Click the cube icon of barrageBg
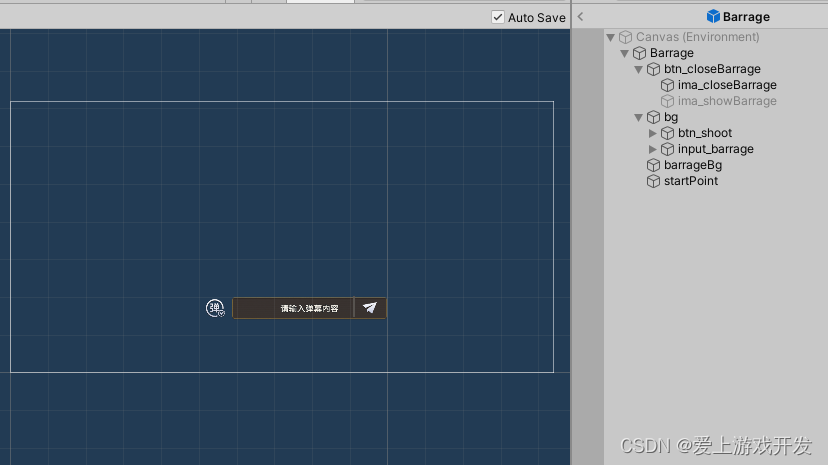 tap(654, 165)
